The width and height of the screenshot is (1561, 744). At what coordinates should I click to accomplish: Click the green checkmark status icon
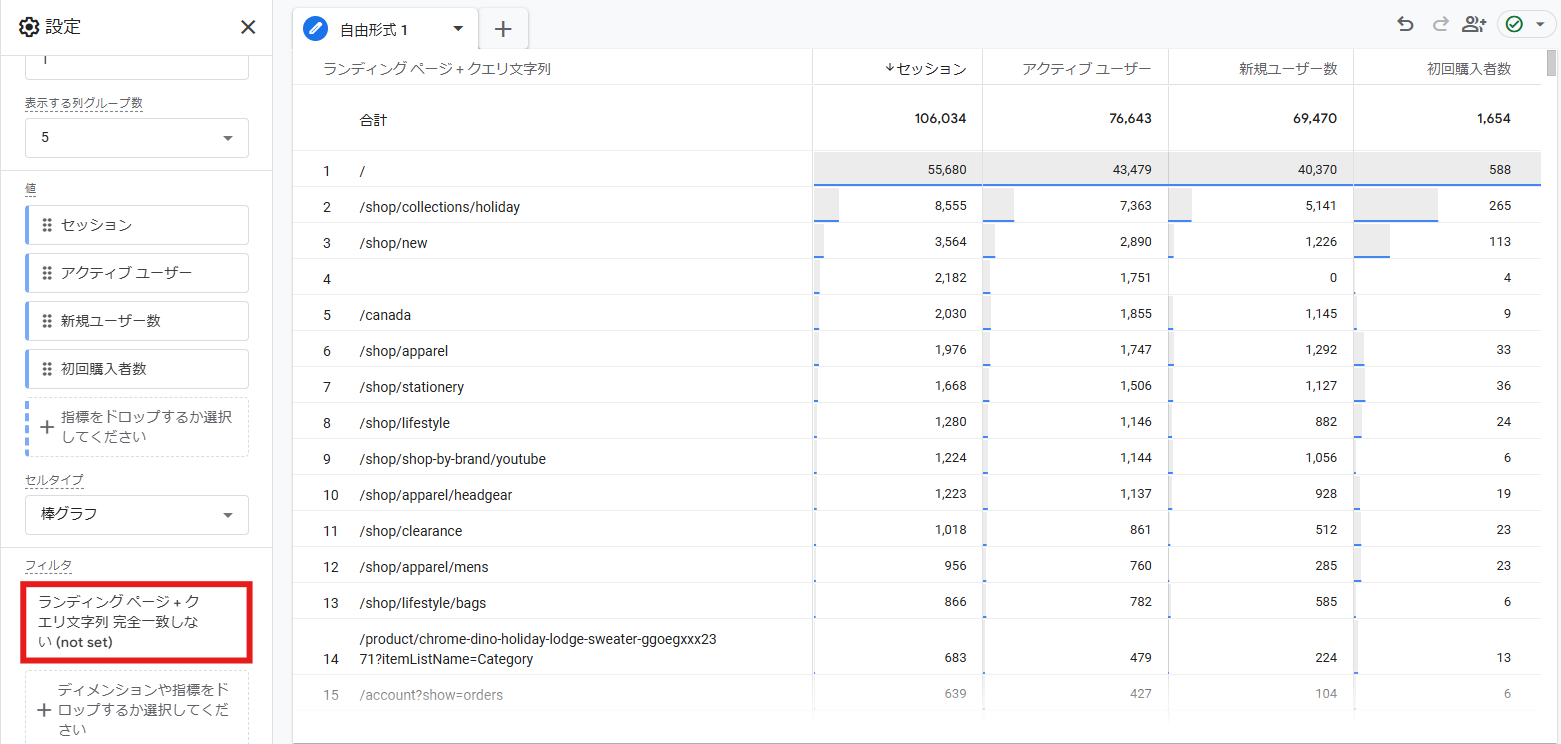pos(1514,24)
